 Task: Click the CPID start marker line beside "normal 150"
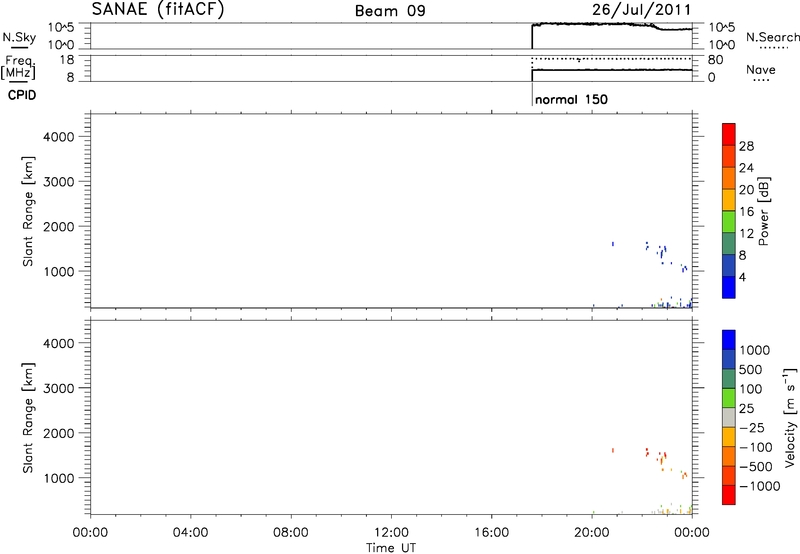pos(532,95)
